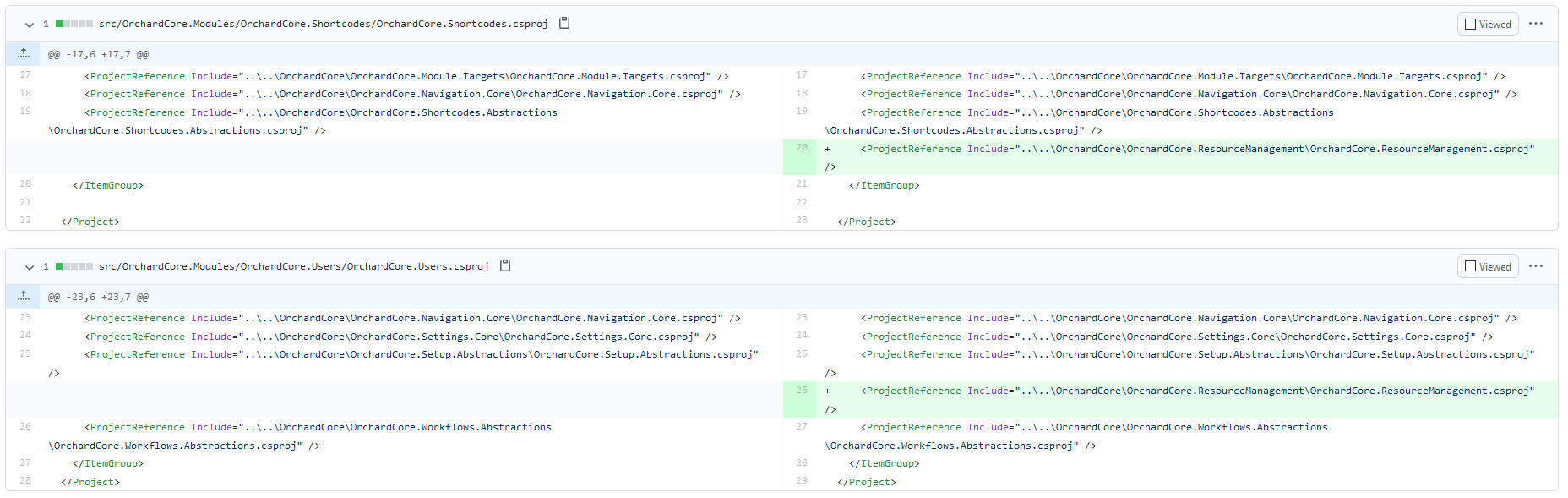Select the @@ -17,6 +17,7 @@ hunk header
1568x498 pixels.
(x=98, y=54)
